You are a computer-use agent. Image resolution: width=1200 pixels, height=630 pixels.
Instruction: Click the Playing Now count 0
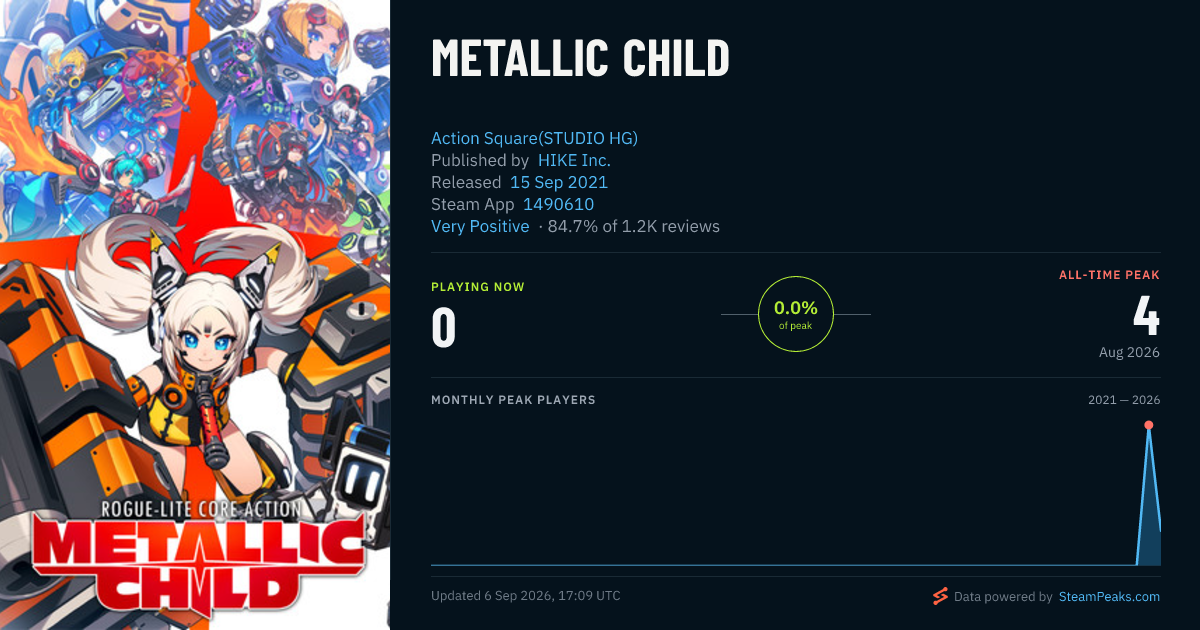click(444, 327)
